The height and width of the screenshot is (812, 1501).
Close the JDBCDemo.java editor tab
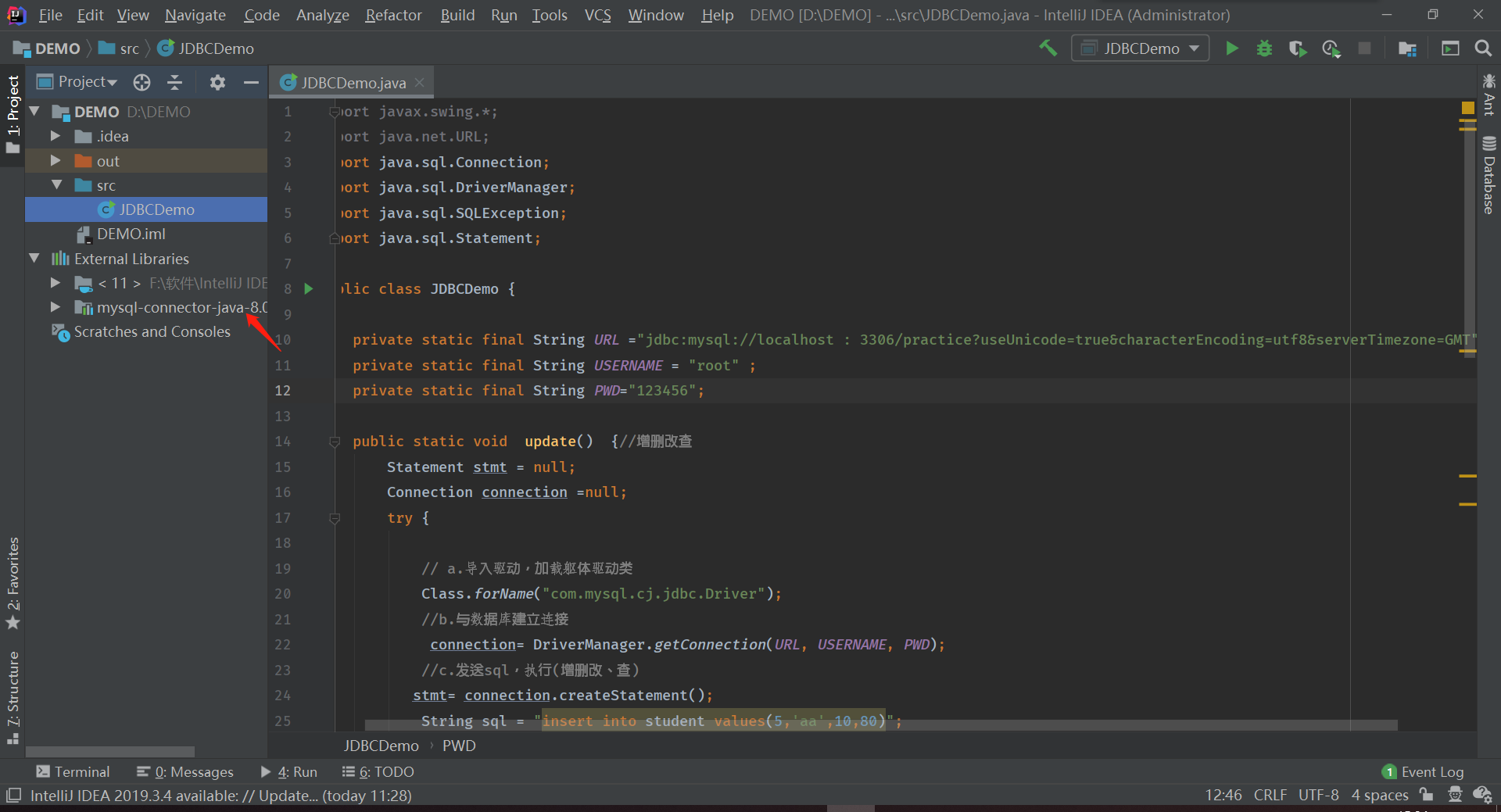coord(420,82)
